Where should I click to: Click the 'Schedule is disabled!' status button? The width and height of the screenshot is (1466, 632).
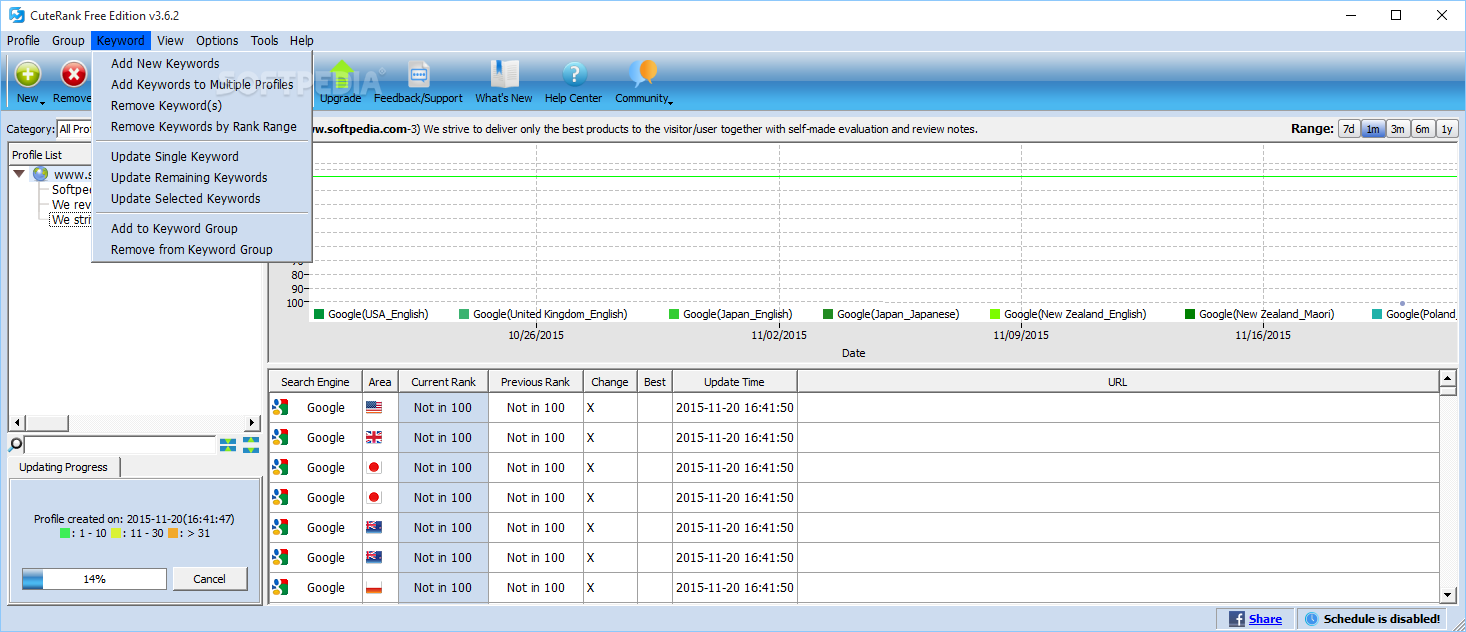coord(1371,619)
